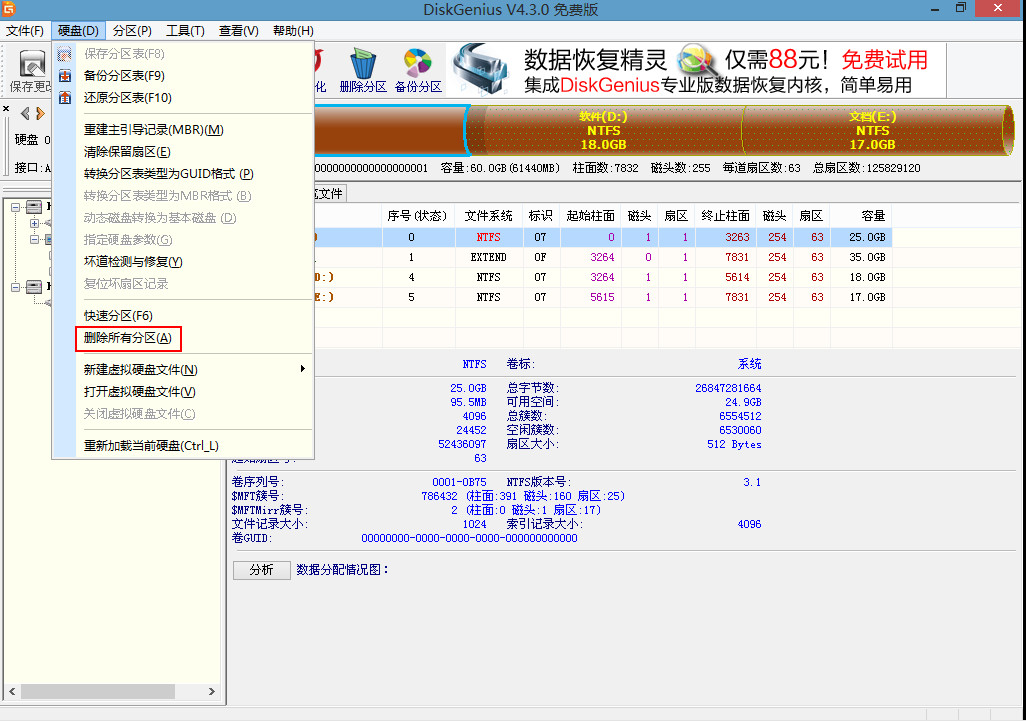
Task: Click the 文件系统 column header
Action: tap(488, 216)
